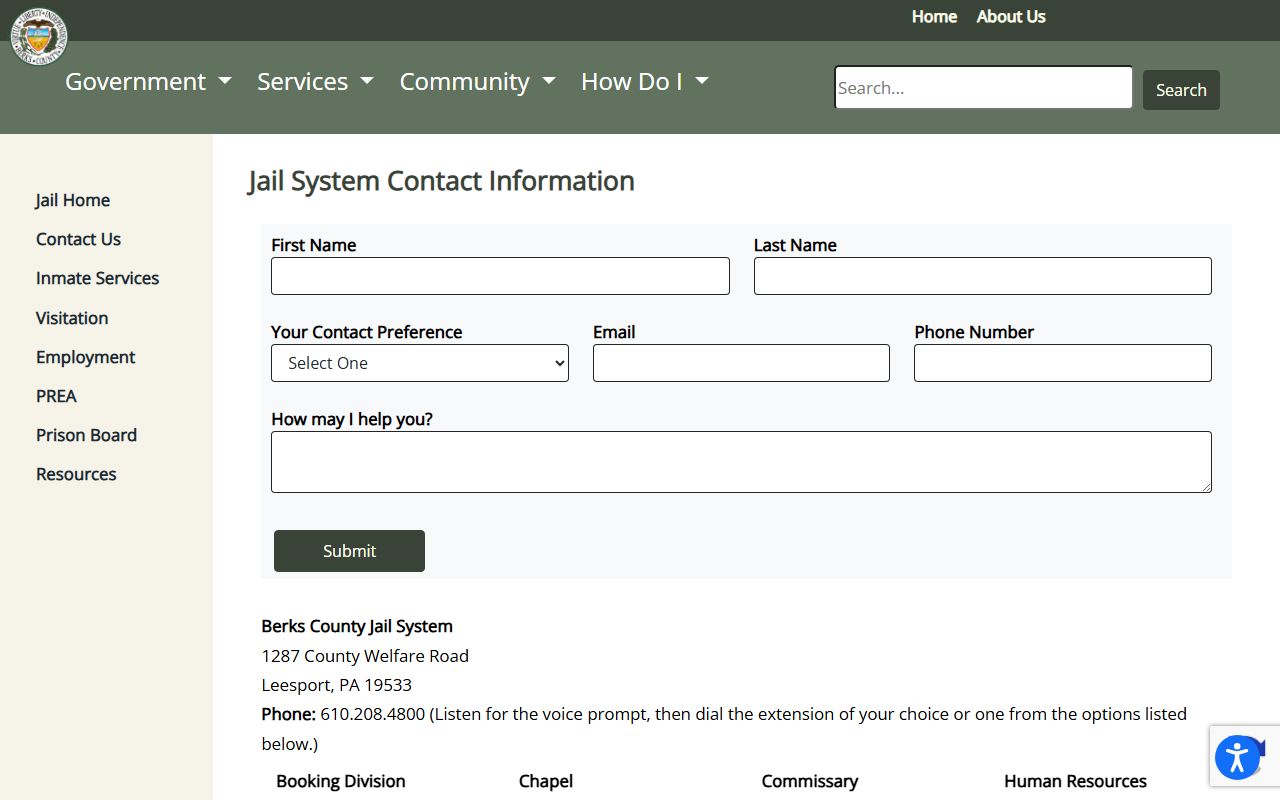Click the phone number 610.208.4800

[x=372, y=714]
